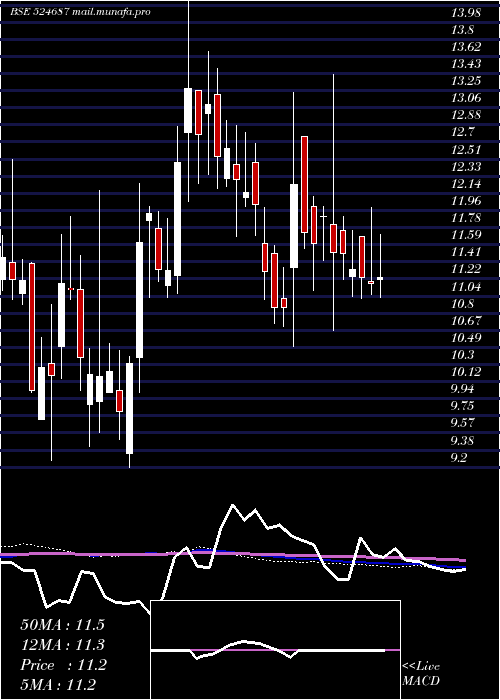Select the 12.88 price label
The image size is (500, 700).
pyautogui.click(x=466, y=115)
